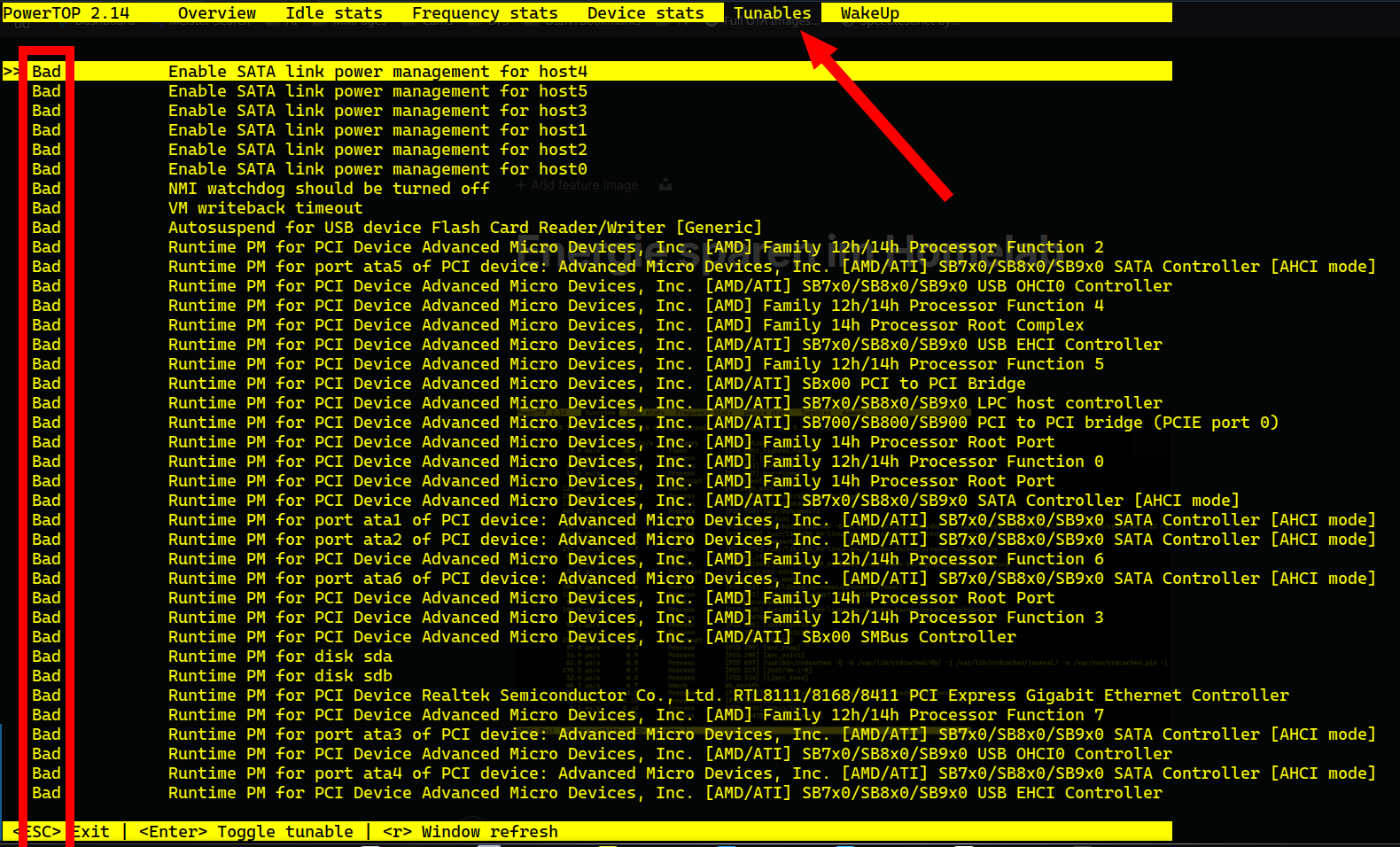Select Runtime PM for port ata3
Image resolution: width=1400 pixels, height=847 pixels.
coord(772,734)
